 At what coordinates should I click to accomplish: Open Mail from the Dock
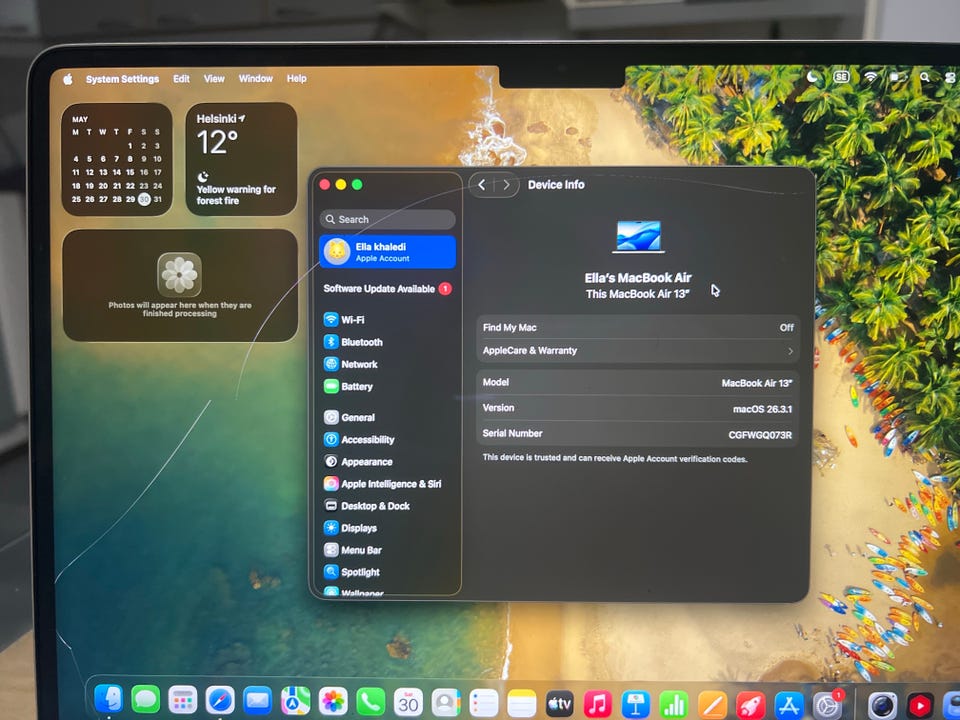click(x=257, y=700)
